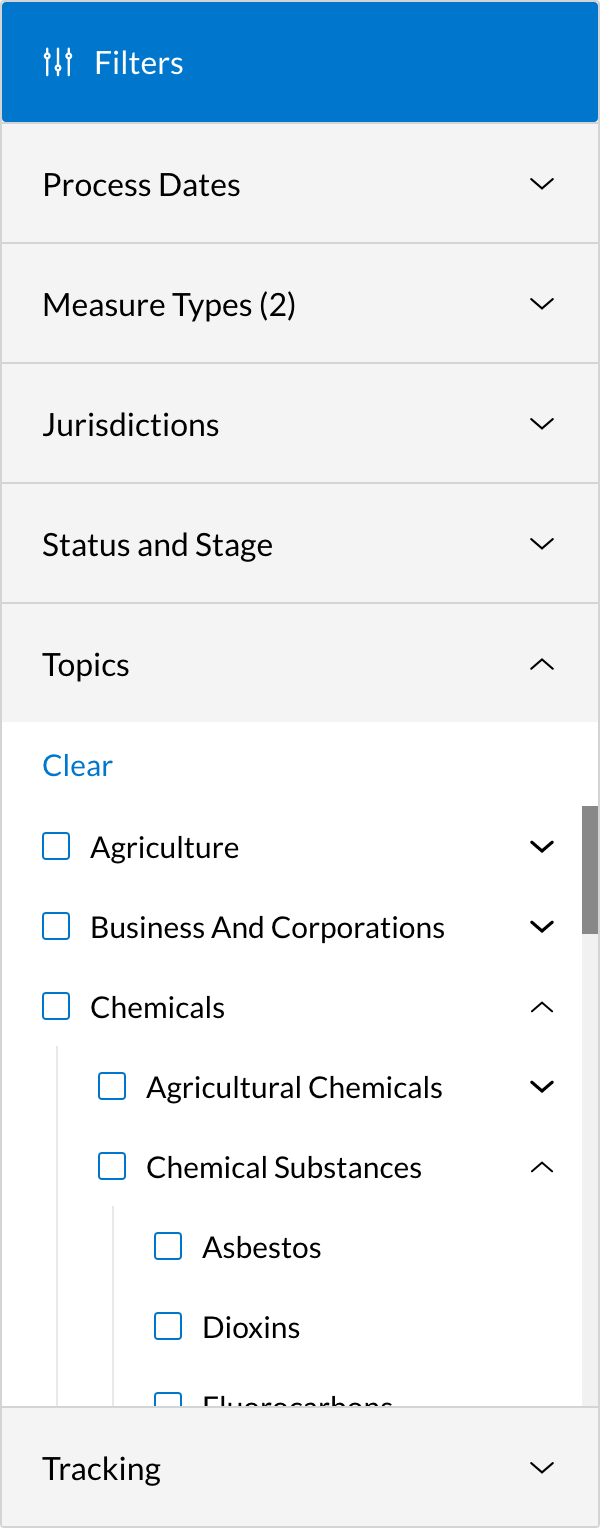Viewport: 604px width, 1530px height.
Task: Check the Chemical Substances checkbox
Action: coord(112,1166)
